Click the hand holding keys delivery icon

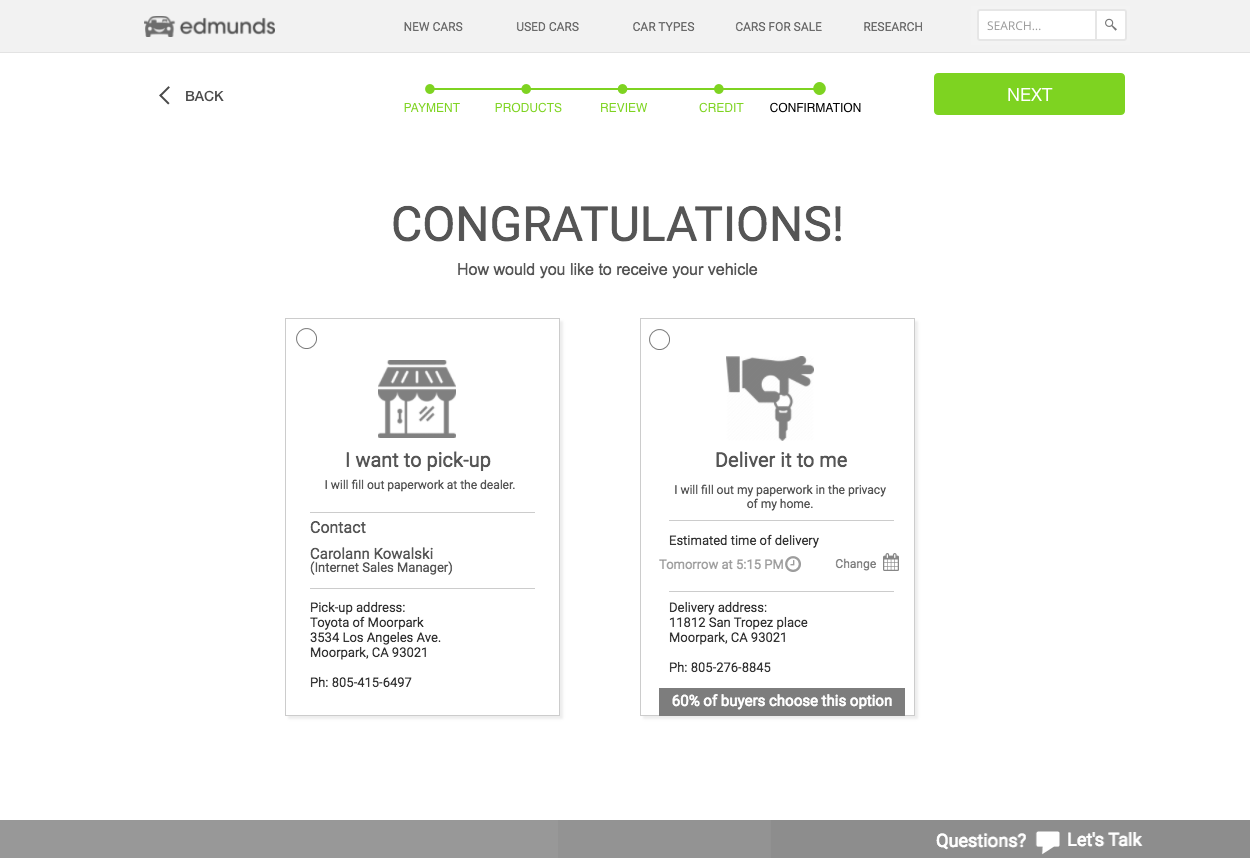click(x=770, y=396)
